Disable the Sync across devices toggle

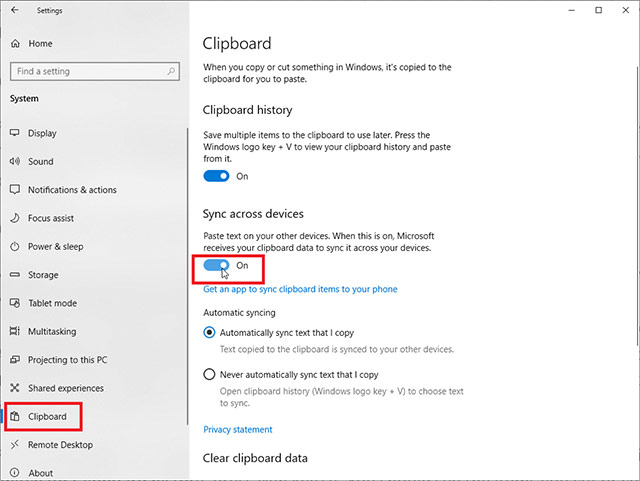click(217, 266)
